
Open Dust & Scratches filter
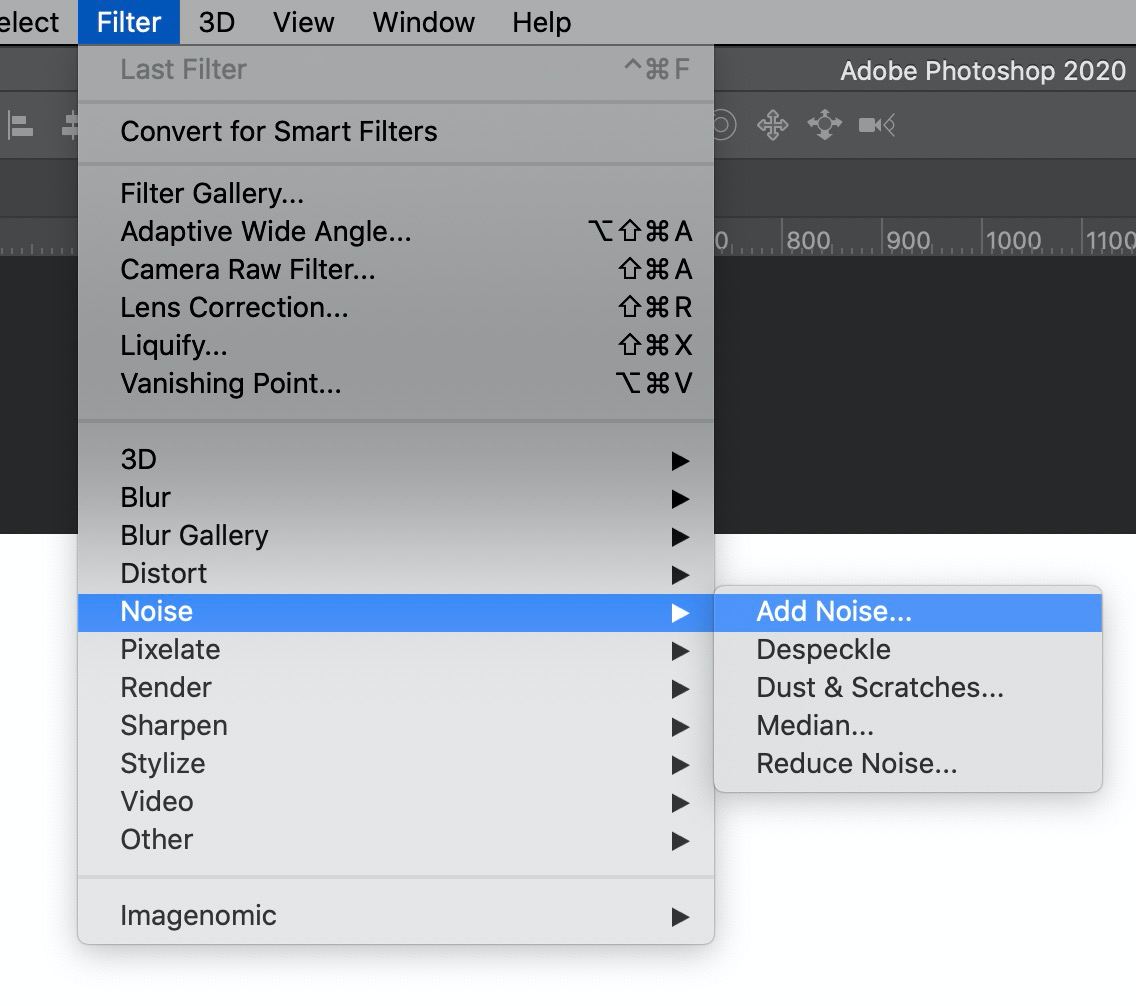point(908,688)
